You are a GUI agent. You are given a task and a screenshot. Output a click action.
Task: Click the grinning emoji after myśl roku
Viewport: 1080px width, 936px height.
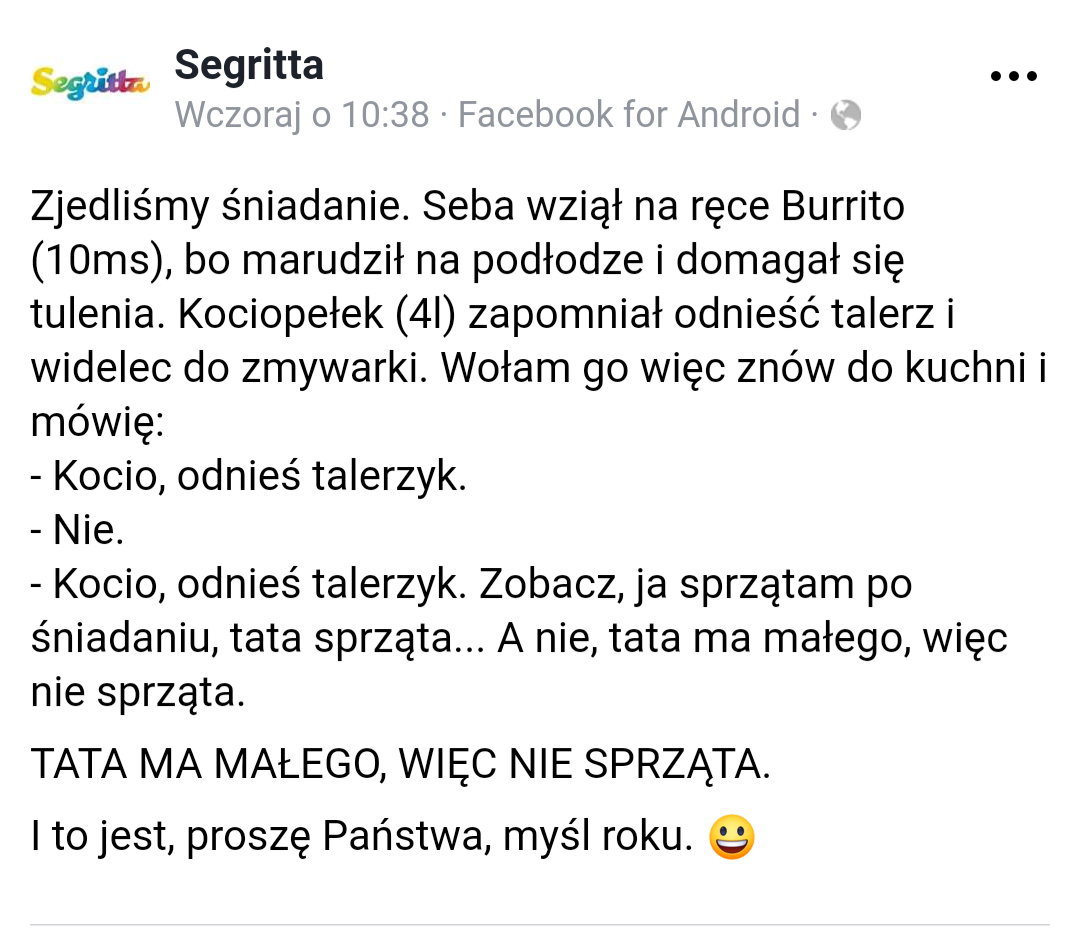[731, 837]
